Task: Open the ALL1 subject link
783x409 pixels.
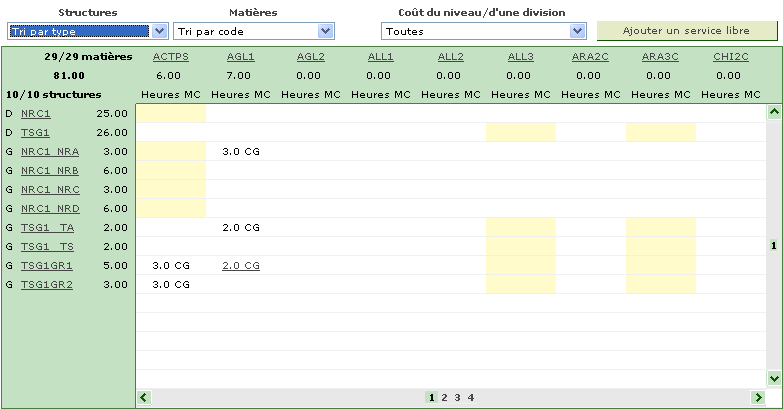Action: [x=381, y=56]
